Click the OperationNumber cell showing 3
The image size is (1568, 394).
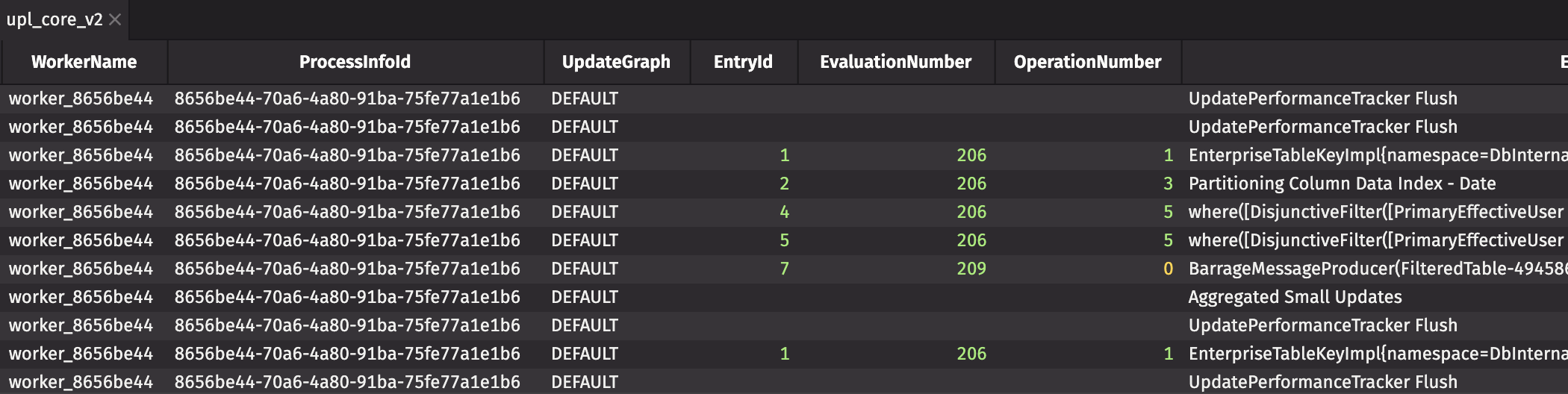tap(1168, 184)
